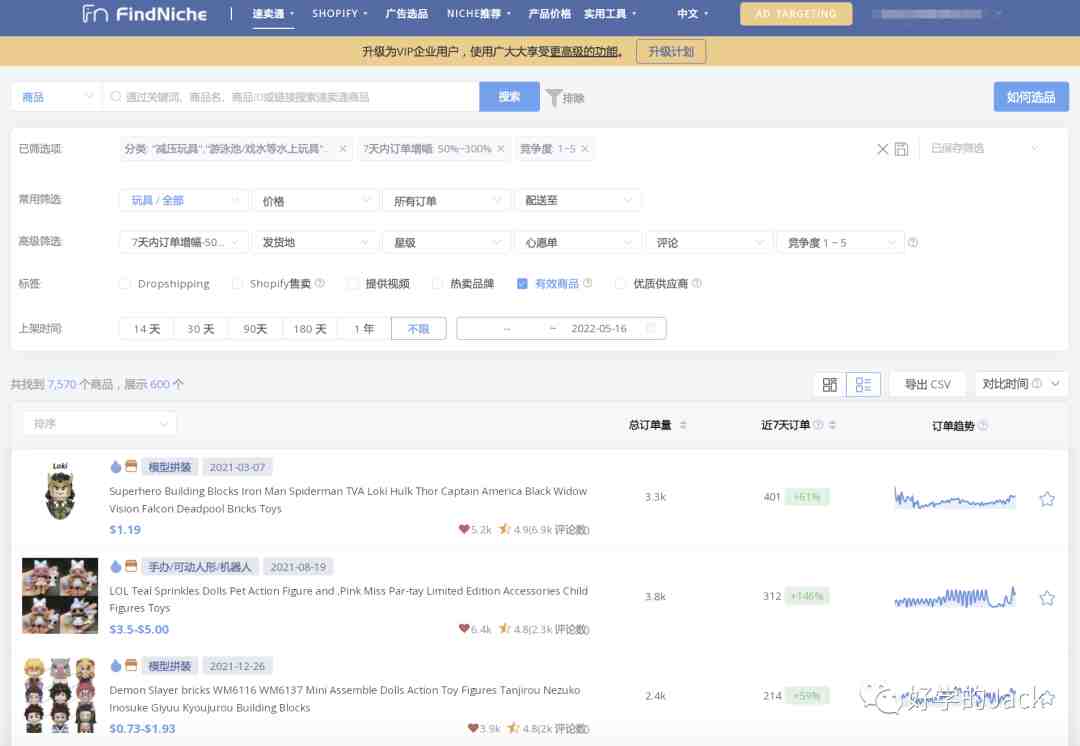The width and height of the screenshot is (1080, 746).
Task: Switch to grid view layout
Action: [830, 384]
